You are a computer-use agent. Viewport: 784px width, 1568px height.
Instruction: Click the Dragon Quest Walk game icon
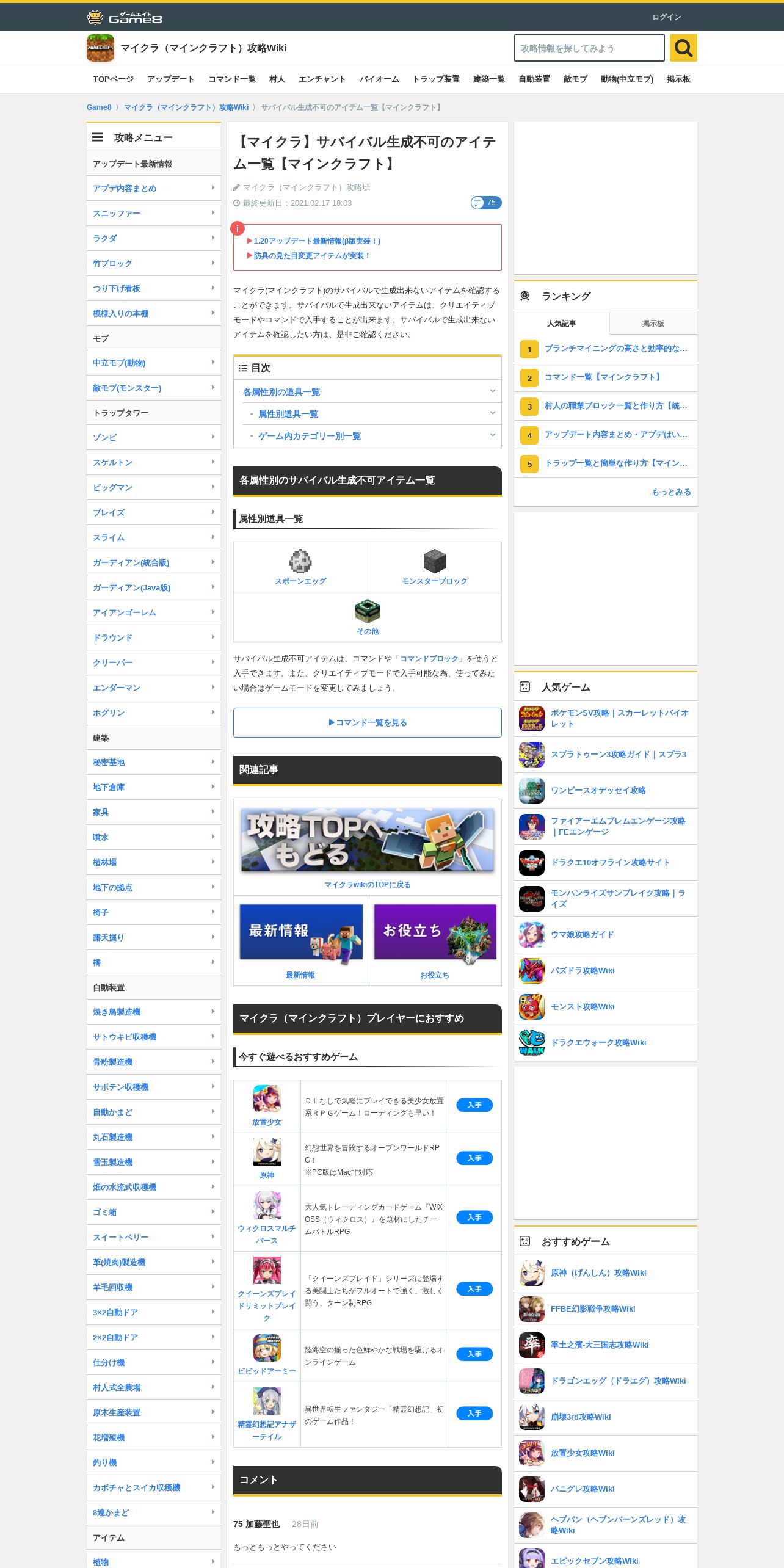point(532,1043)
